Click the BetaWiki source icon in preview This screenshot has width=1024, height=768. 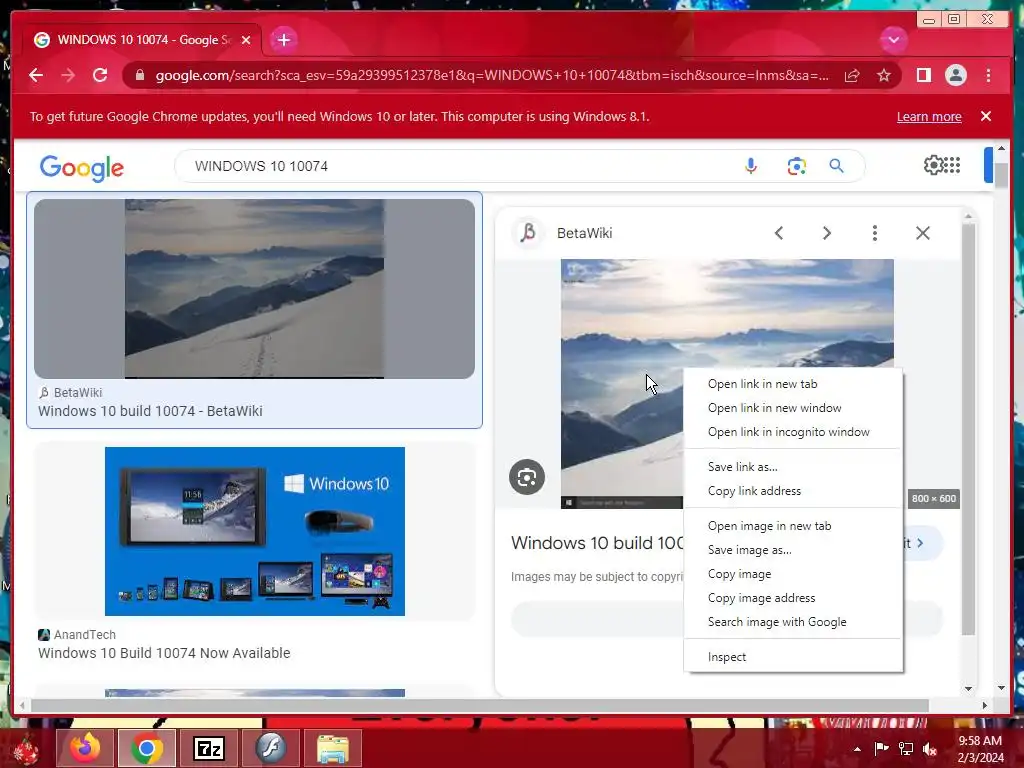[528, 232]
